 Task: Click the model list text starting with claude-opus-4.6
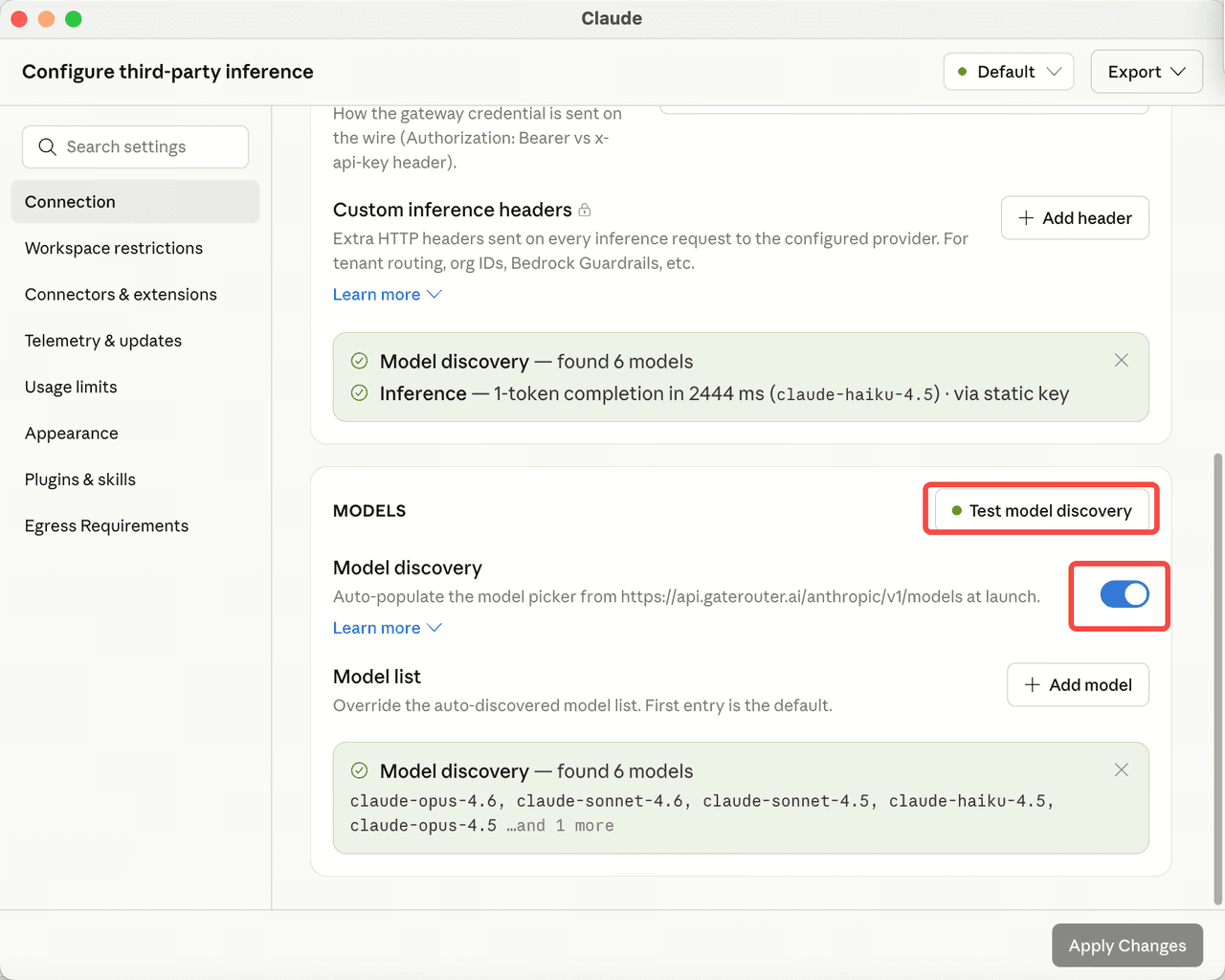point(702,813)
